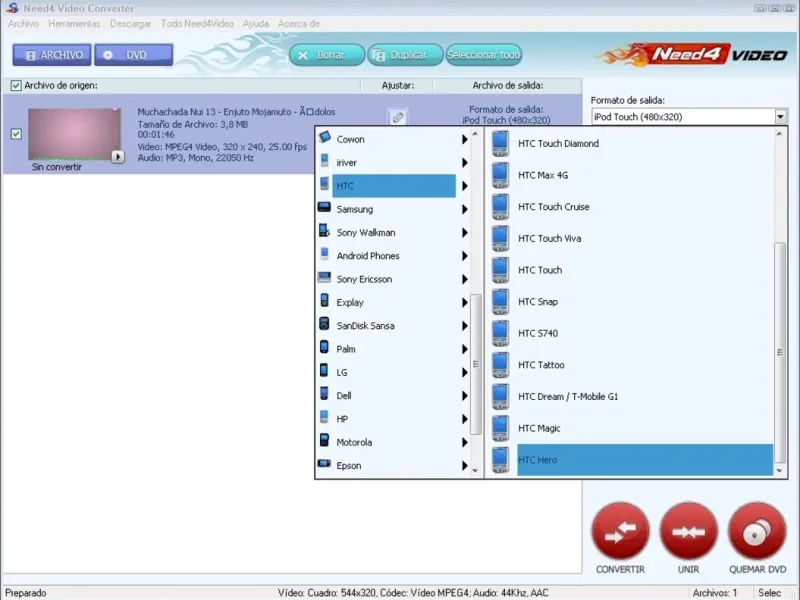This screenshot has width=800, height=600.
Task: Click the Android Phones icon
Action: [x=324, y=254]
